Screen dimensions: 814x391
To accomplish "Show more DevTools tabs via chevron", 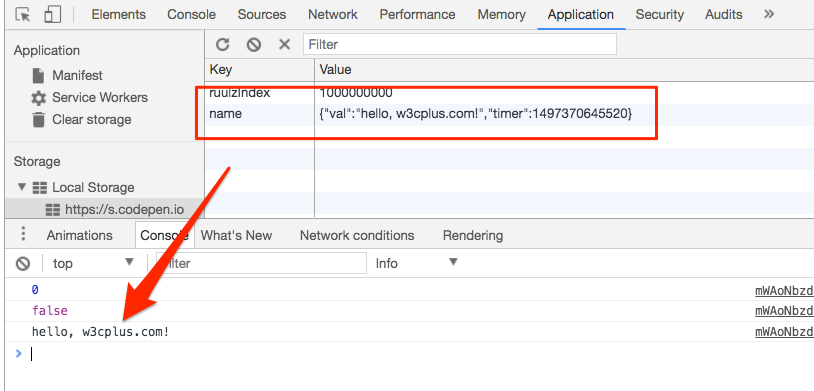I will [x=769, y=15].
